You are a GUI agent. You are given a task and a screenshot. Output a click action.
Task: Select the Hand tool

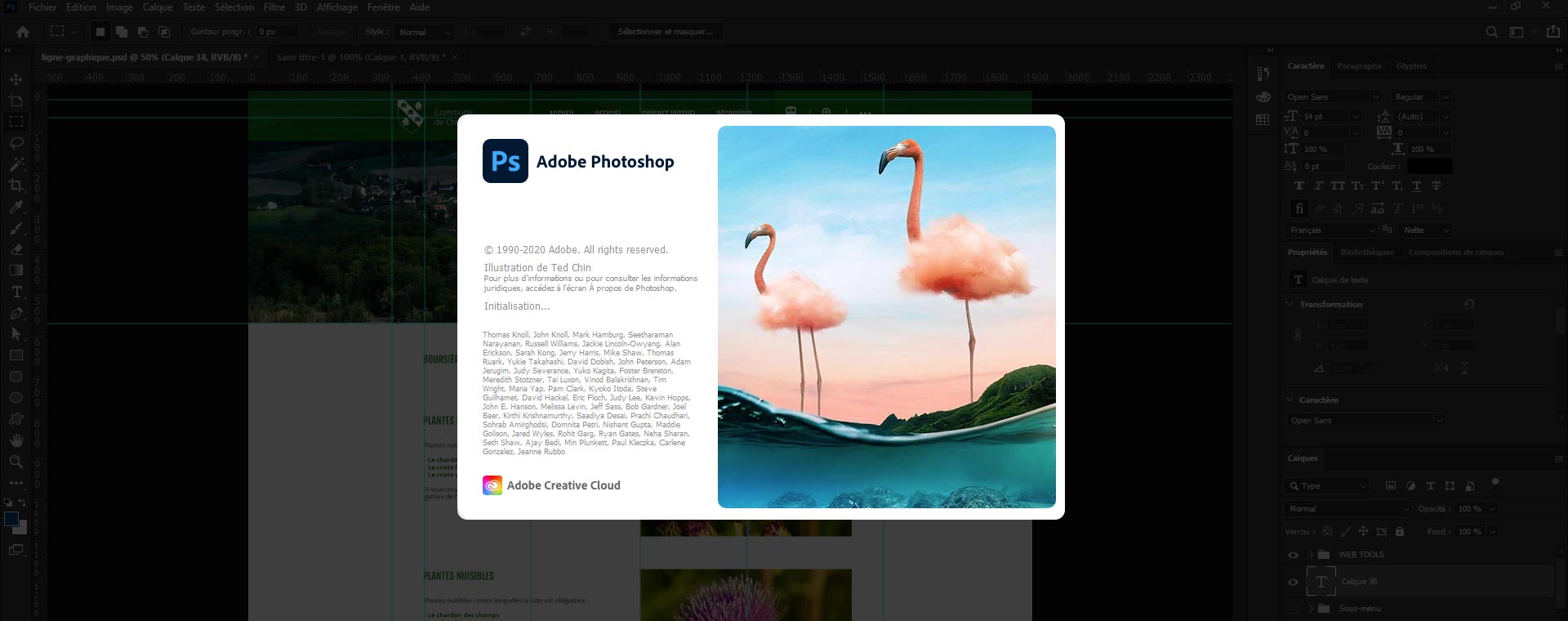pyautogui.click(x=16, y=440)
